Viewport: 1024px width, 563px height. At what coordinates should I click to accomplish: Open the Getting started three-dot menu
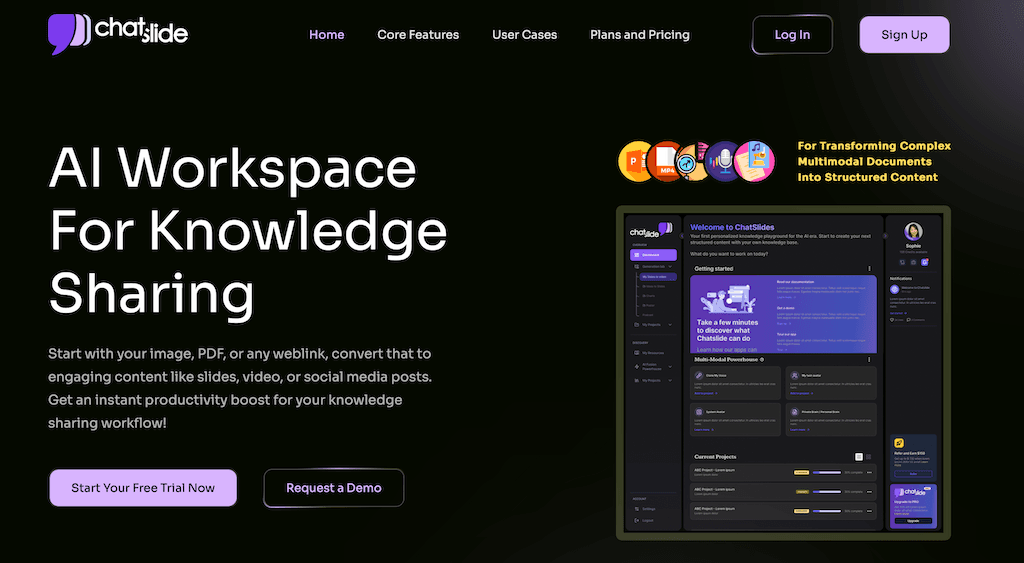tap(869, 268)
